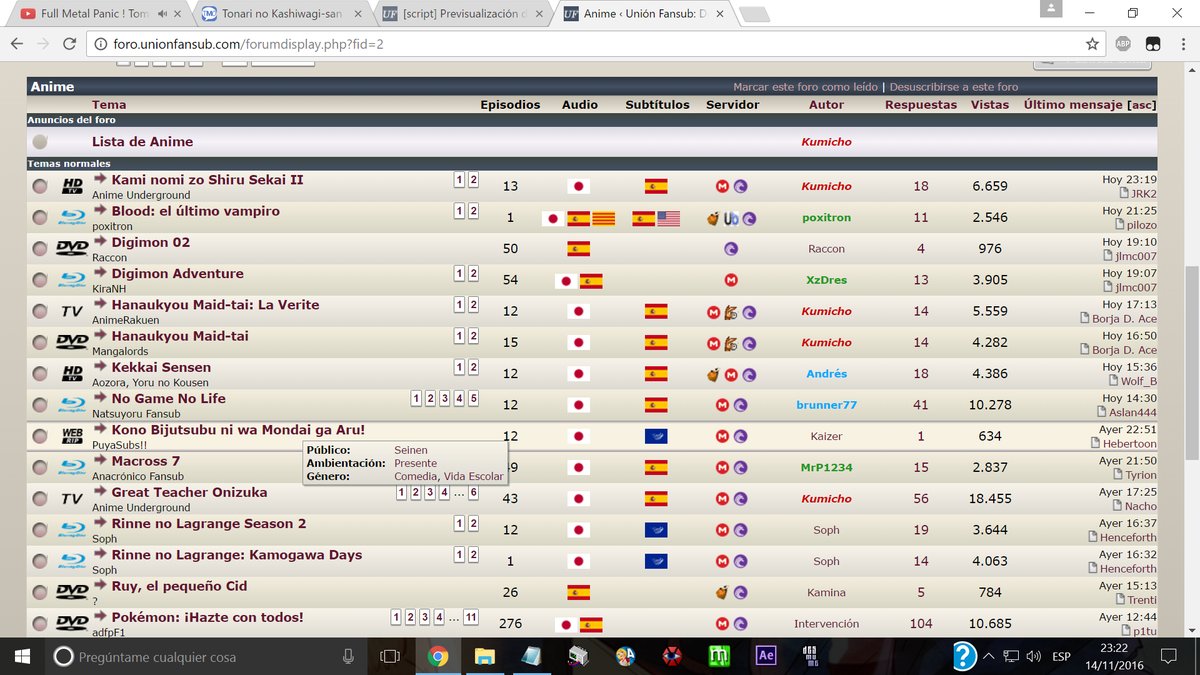Open author profile brunner77
Screen dimensions: 1200x675
(826, 405)
